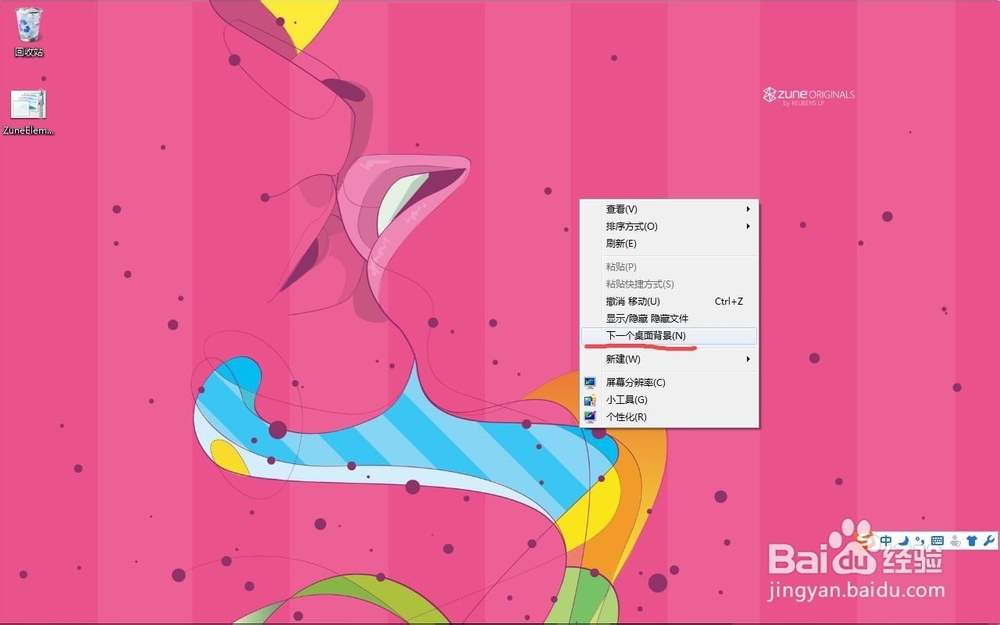The image size is (1000, 625).
Task: Click 刷新(E) to refresh the desktop
Action: (x=622, y=243)
